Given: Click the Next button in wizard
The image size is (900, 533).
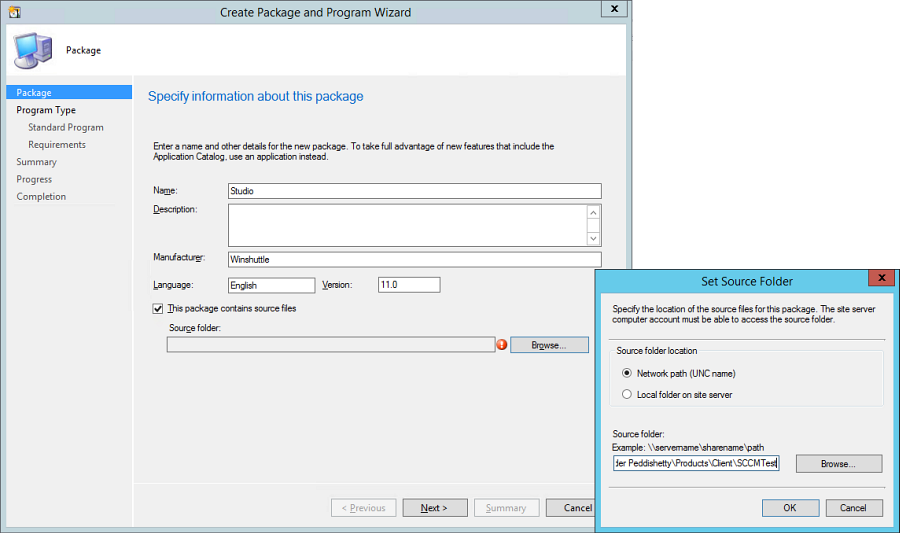Looking at the screenshot, I should coord(434,508).
